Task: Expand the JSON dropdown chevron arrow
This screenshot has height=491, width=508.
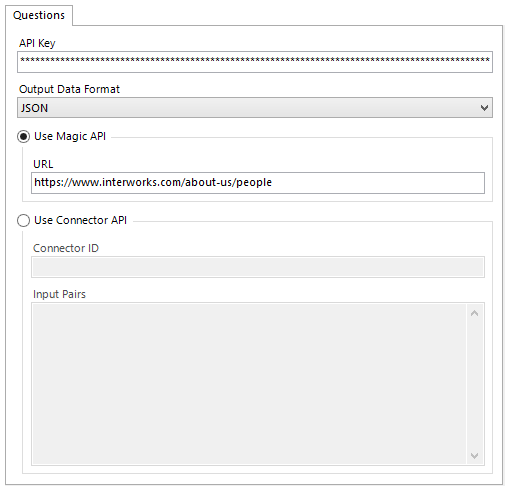Action: point(484,108)
